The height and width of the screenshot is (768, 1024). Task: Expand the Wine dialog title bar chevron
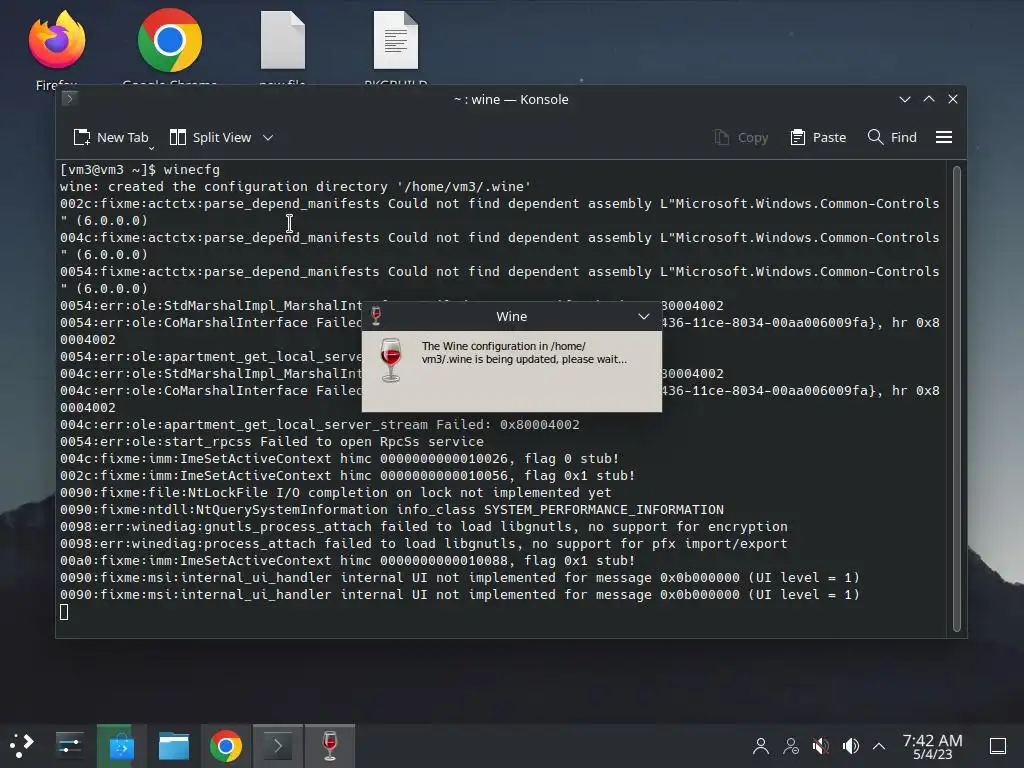tap(643, 316)
